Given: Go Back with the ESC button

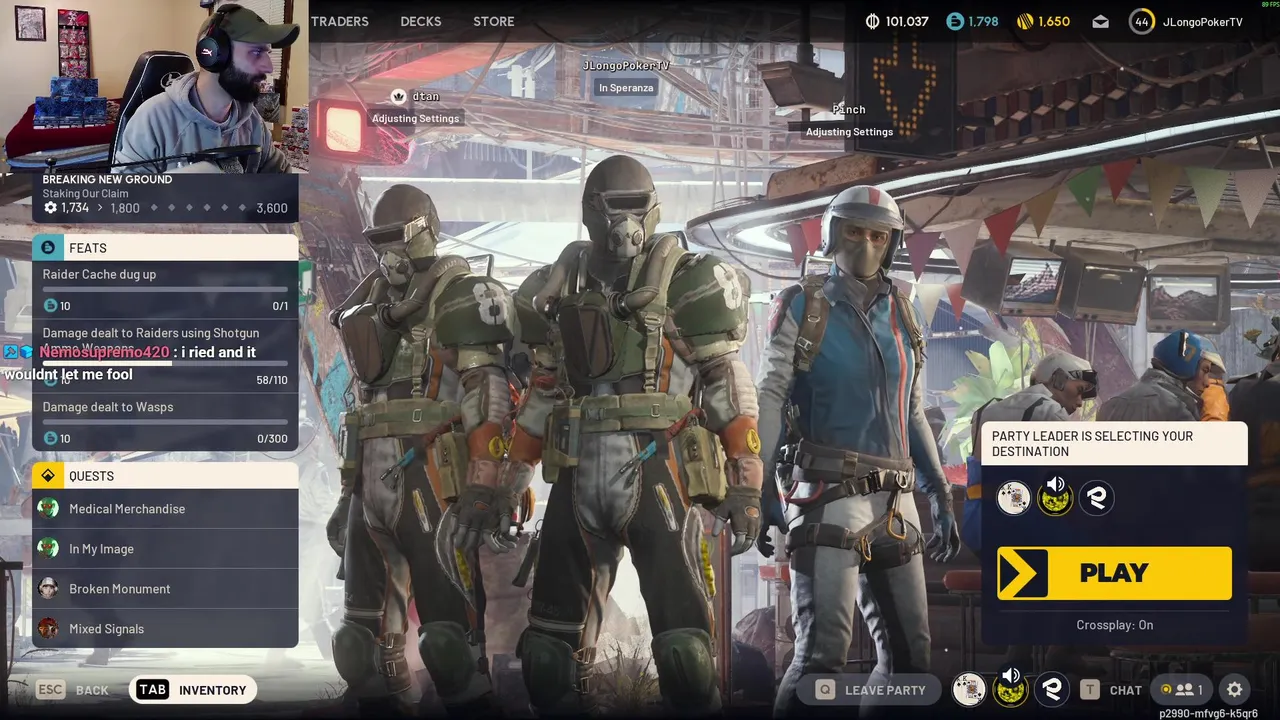Looking at the screenshot, I should (73, 690).
